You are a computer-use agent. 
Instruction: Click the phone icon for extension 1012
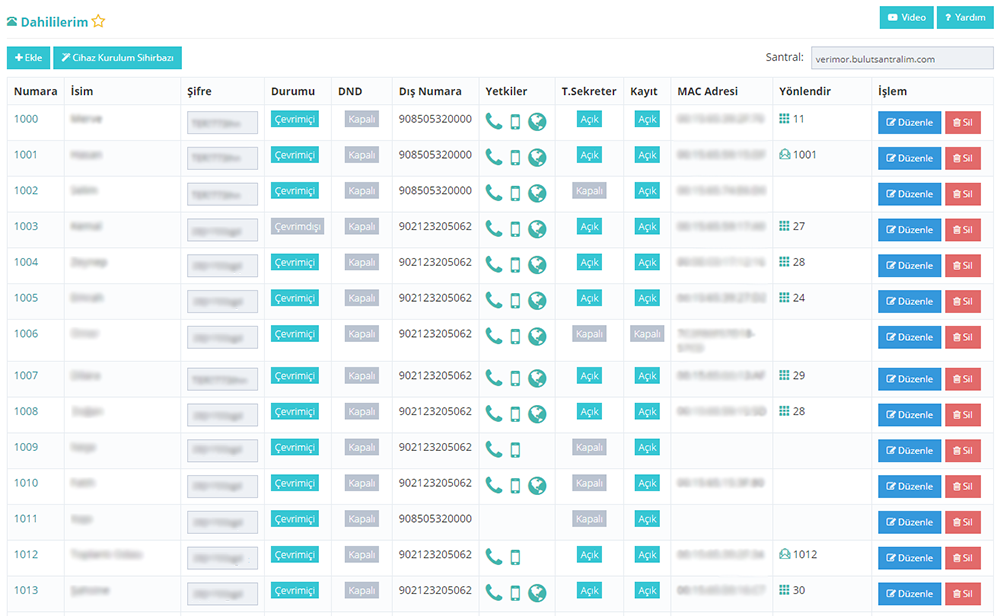(x=494, y=557)
